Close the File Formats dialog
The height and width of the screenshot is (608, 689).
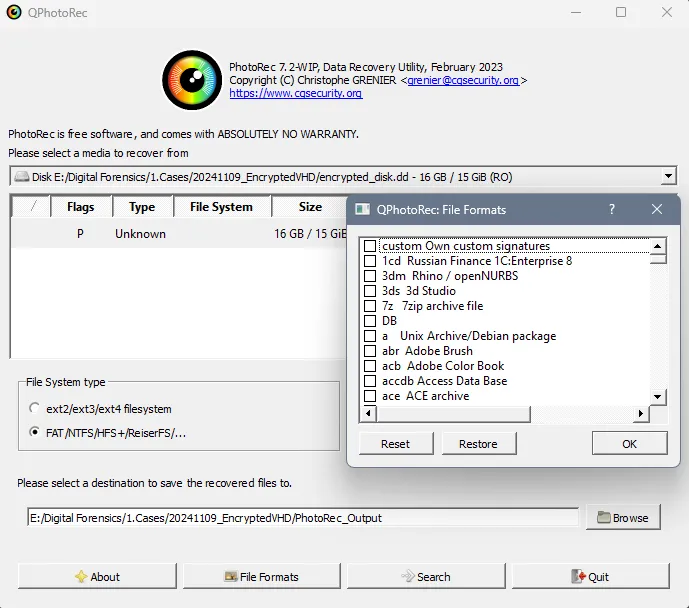(x=657, y=210)
